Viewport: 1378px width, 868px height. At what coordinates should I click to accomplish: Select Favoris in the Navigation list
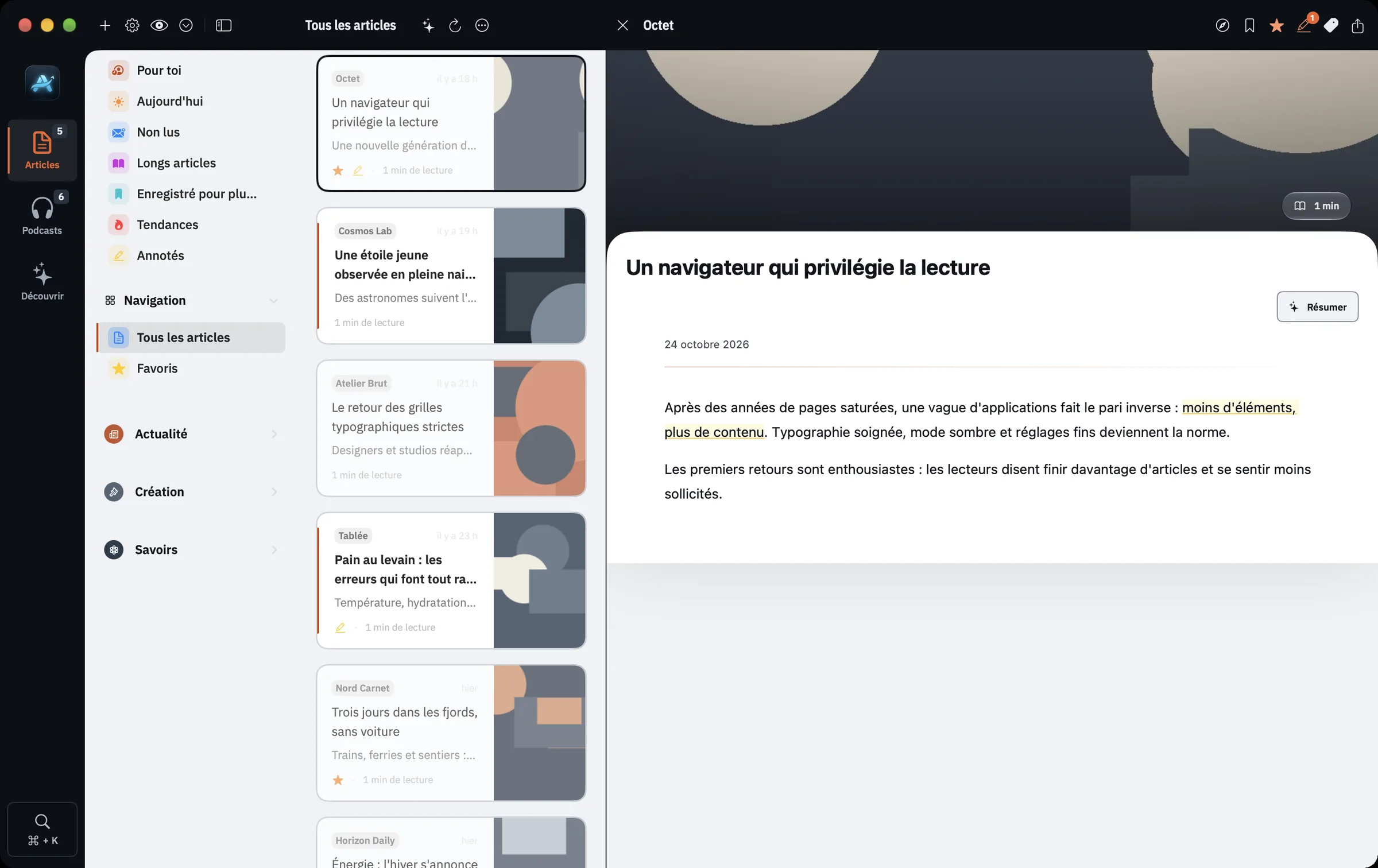click(191, 369)
